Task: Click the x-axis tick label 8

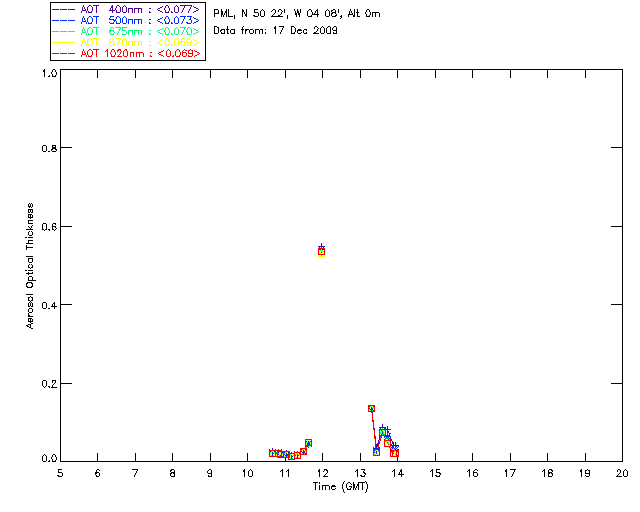Action: click(173, 473)
